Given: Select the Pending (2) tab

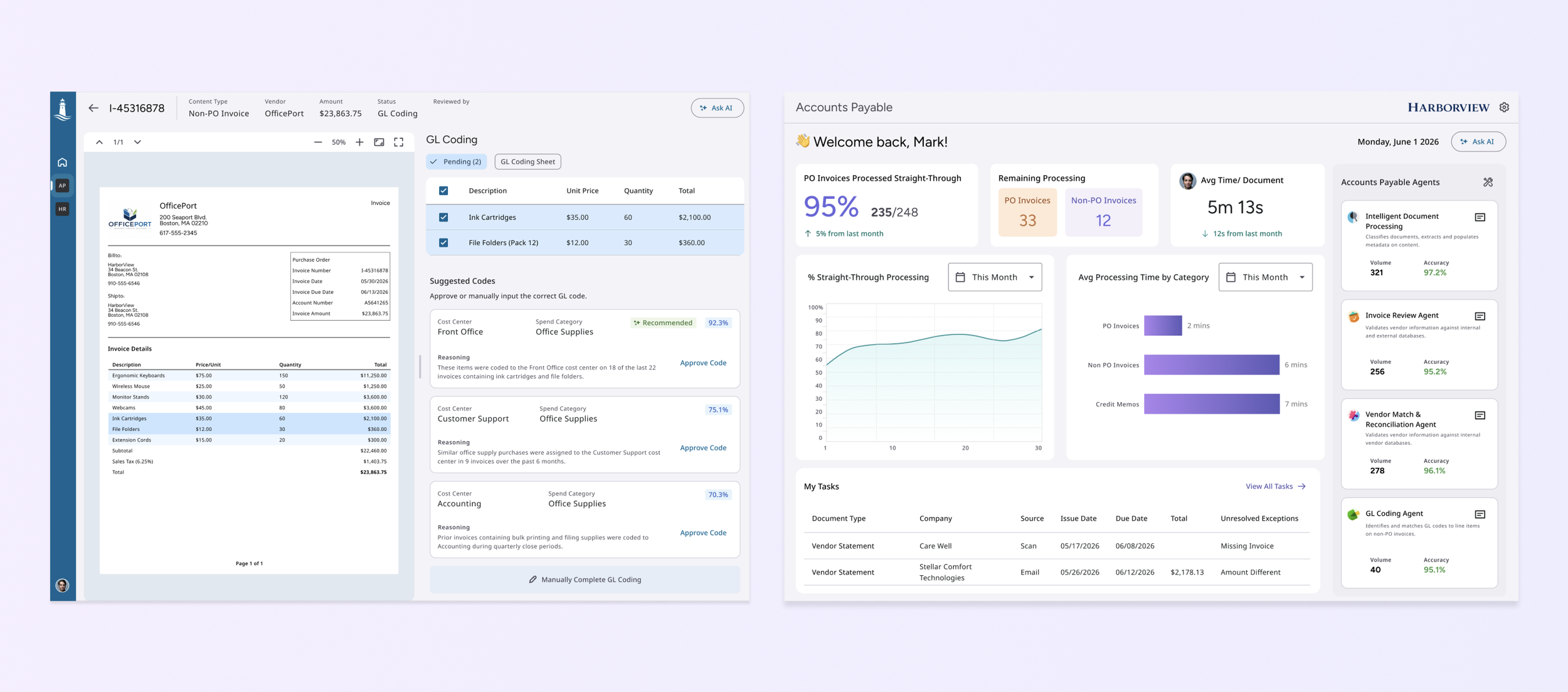Looking at the screenshot, I should (457, 162).
